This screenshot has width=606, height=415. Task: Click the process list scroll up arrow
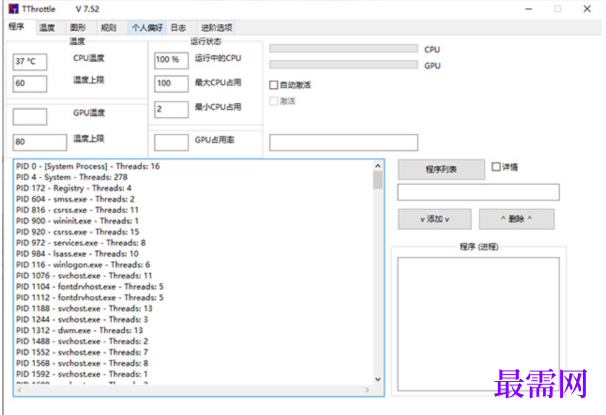pyautogui.click(x=378, y=166)
